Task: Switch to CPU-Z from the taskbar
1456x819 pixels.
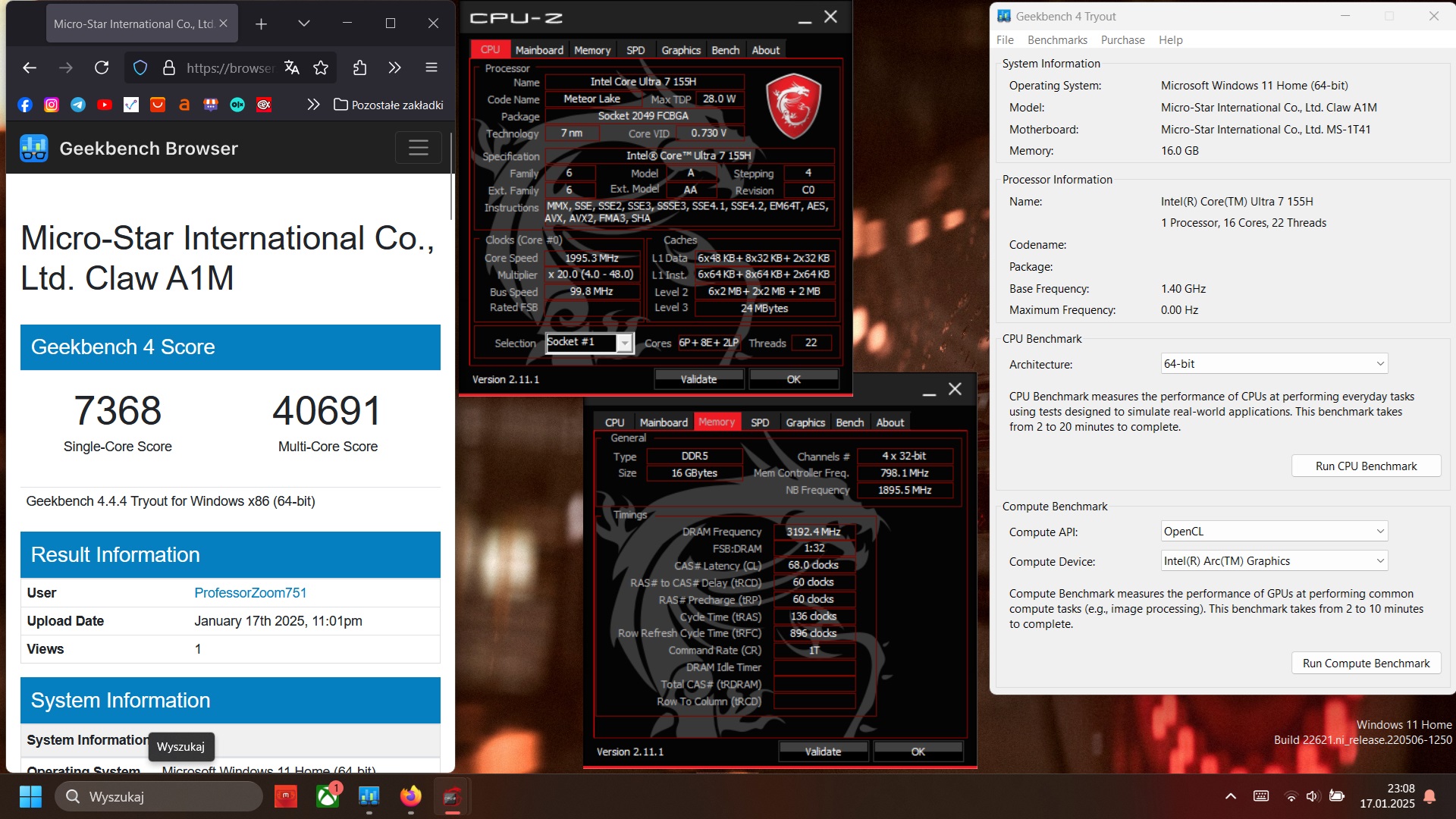Action: click(x=452, y=796)
